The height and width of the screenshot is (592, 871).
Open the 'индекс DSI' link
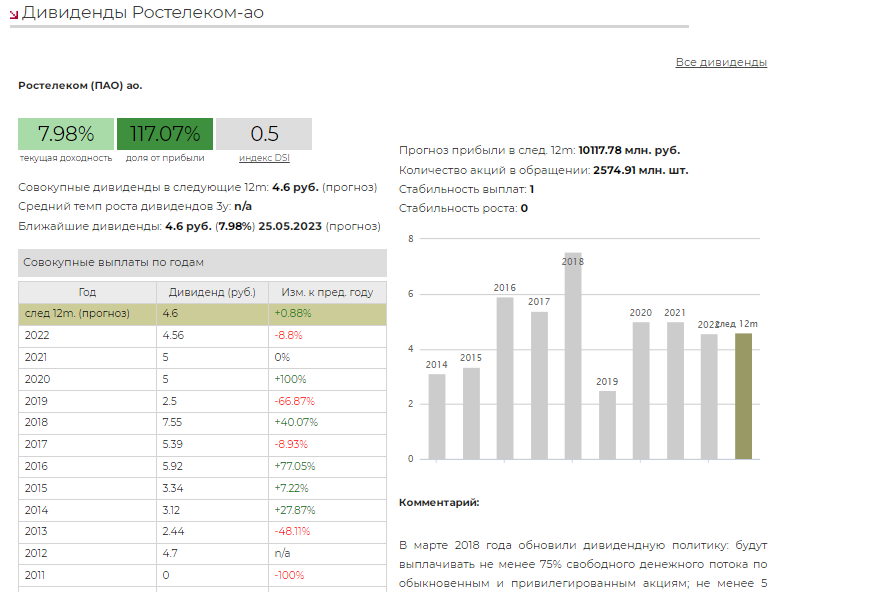(x=264, y=158)
